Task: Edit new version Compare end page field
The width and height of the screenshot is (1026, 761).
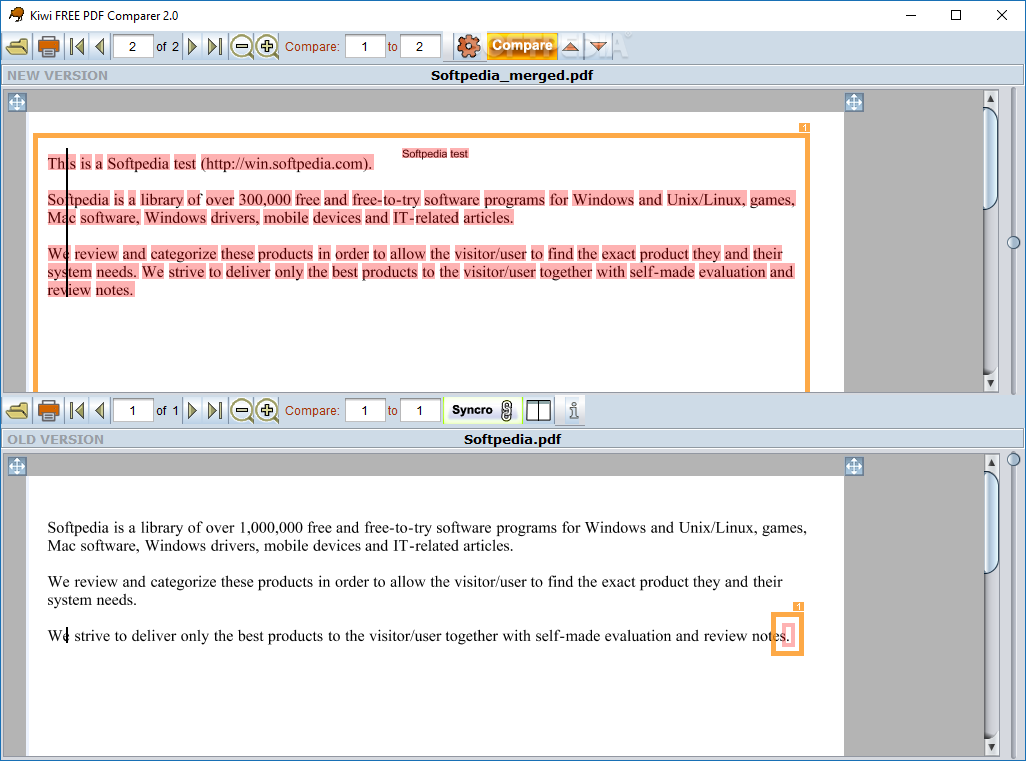Action: click(419, 46)
